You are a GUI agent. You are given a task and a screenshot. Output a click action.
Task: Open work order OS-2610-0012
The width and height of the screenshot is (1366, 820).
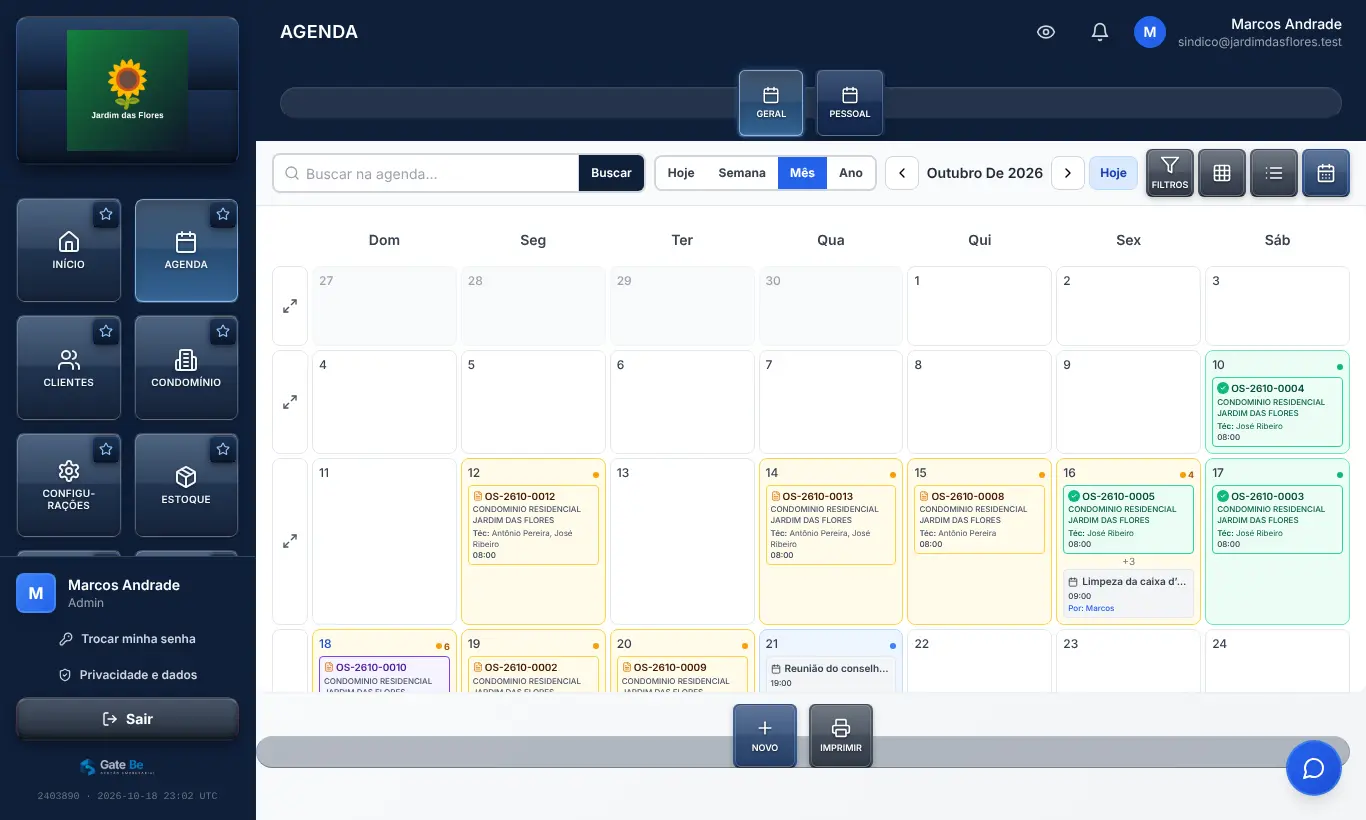click(533, 525)
